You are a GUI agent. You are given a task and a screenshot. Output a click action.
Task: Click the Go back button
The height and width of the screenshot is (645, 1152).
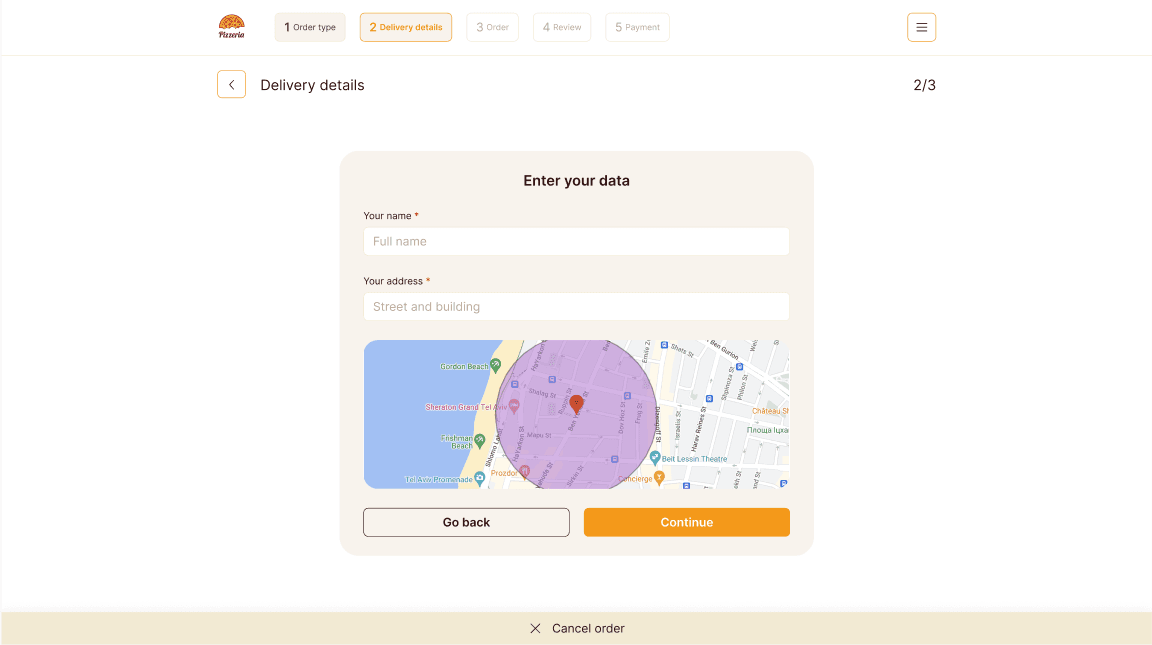(x=467, y=522)
